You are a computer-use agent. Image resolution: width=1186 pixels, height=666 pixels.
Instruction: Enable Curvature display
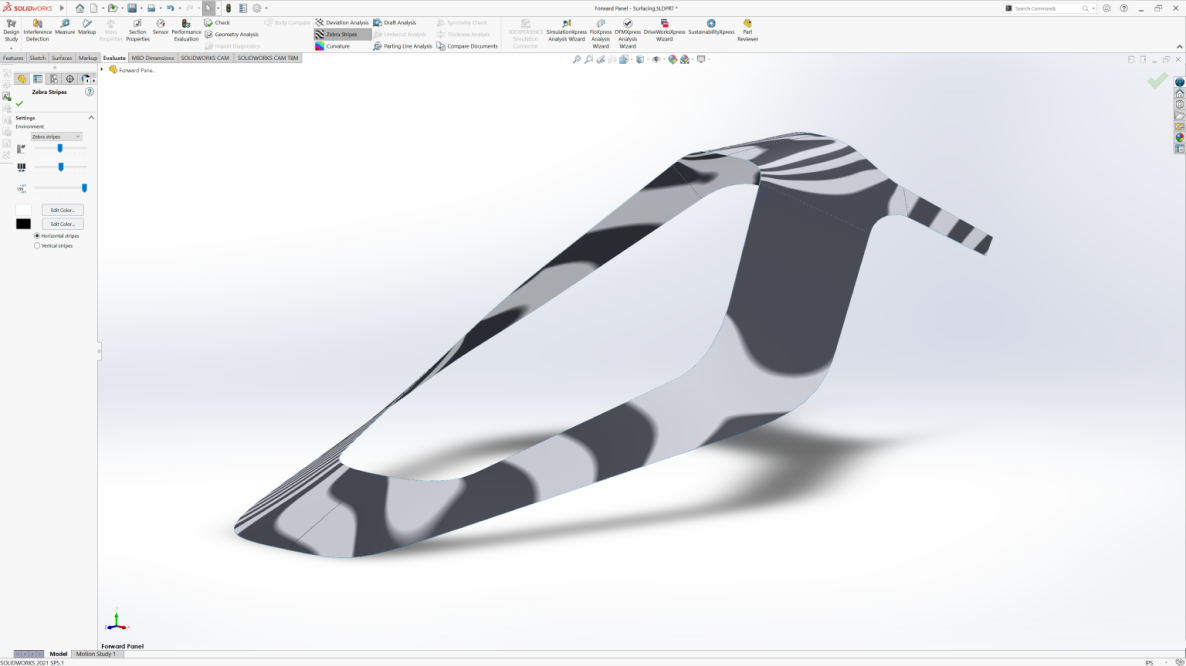(333, 46)
